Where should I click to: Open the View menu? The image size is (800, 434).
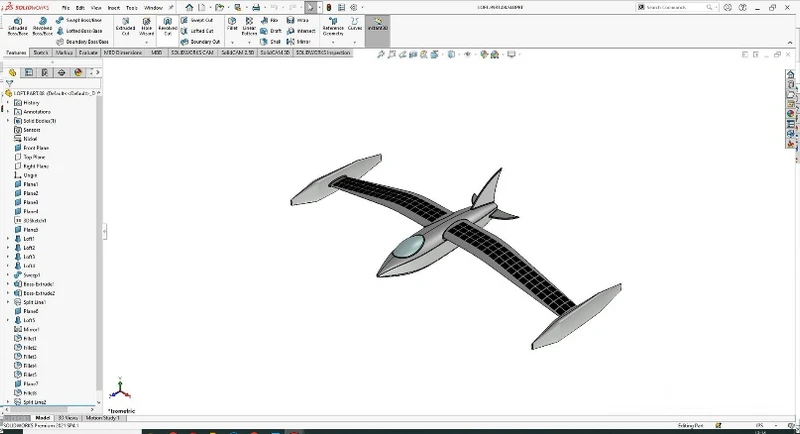pyautogui.click(x=96, y=8)
